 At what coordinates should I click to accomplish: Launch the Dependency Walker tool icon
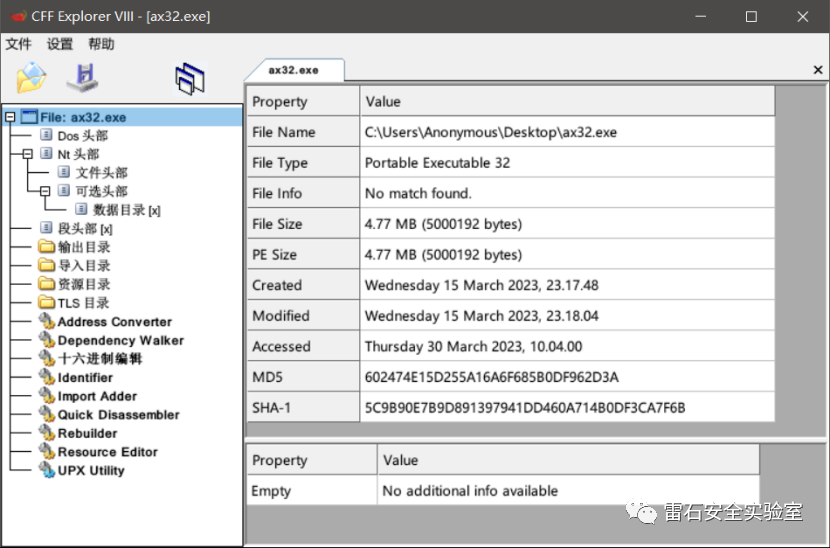click(x=47, y=339)
